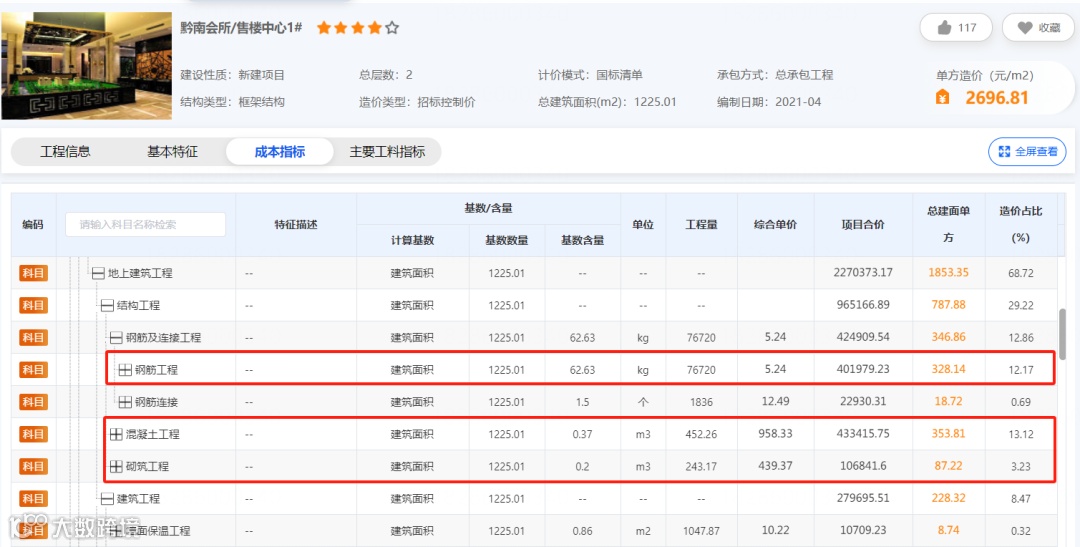Collapse the 地上建筑工程 node

coord(98,274)
